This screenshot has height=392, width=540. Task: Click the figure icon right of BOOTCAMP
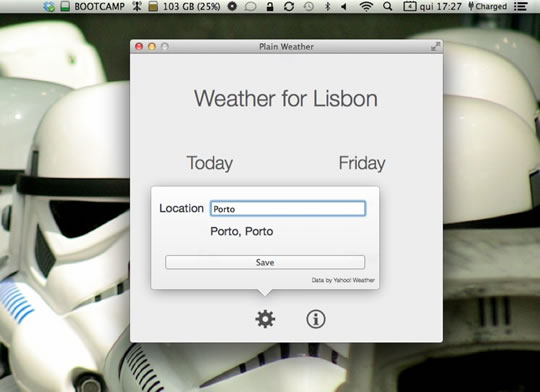tap(137, 6)
